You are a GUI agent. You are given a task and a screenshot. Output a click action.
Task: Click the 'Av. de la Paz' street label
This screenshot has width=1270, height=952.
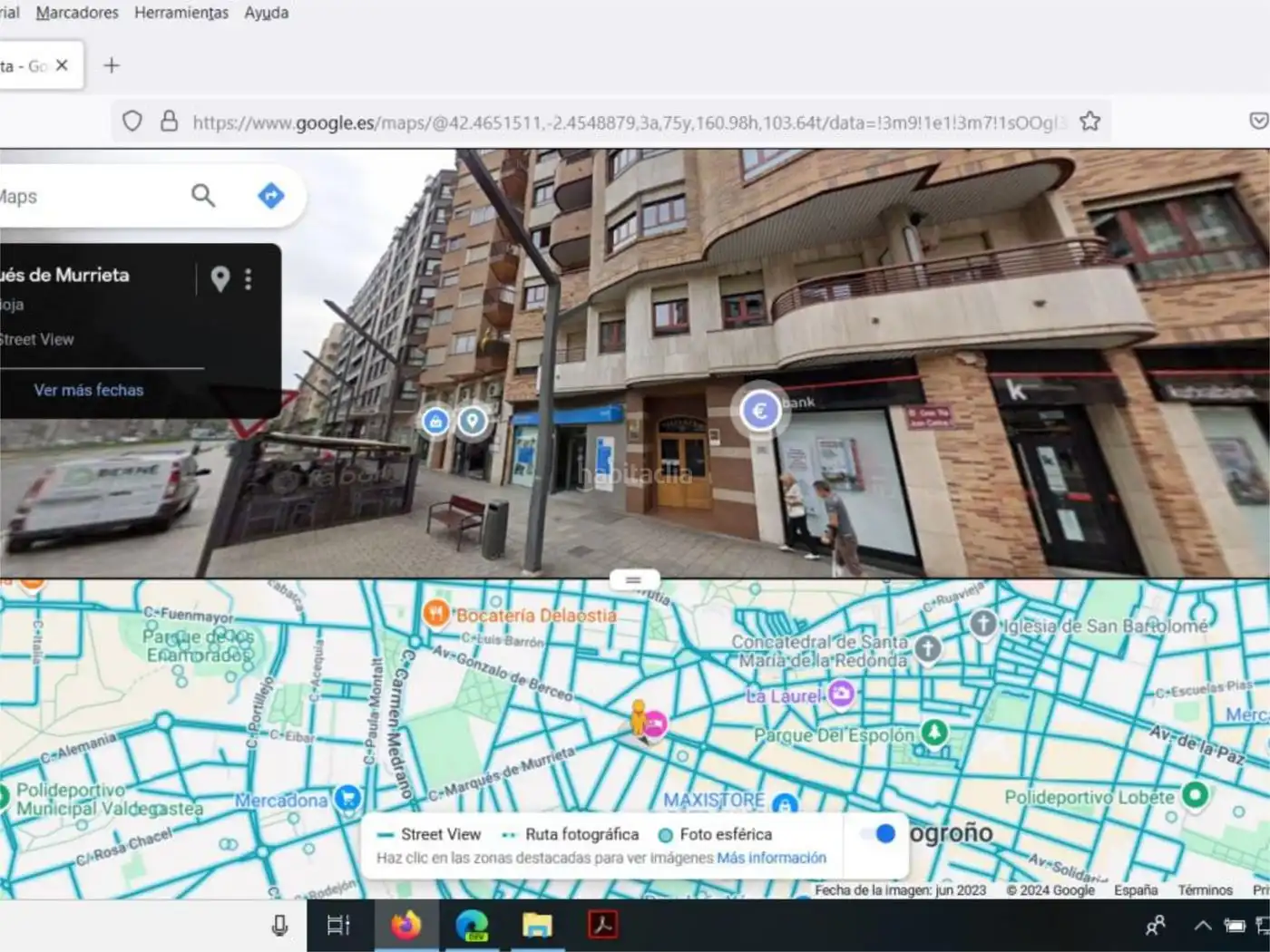coord(1197,744)
